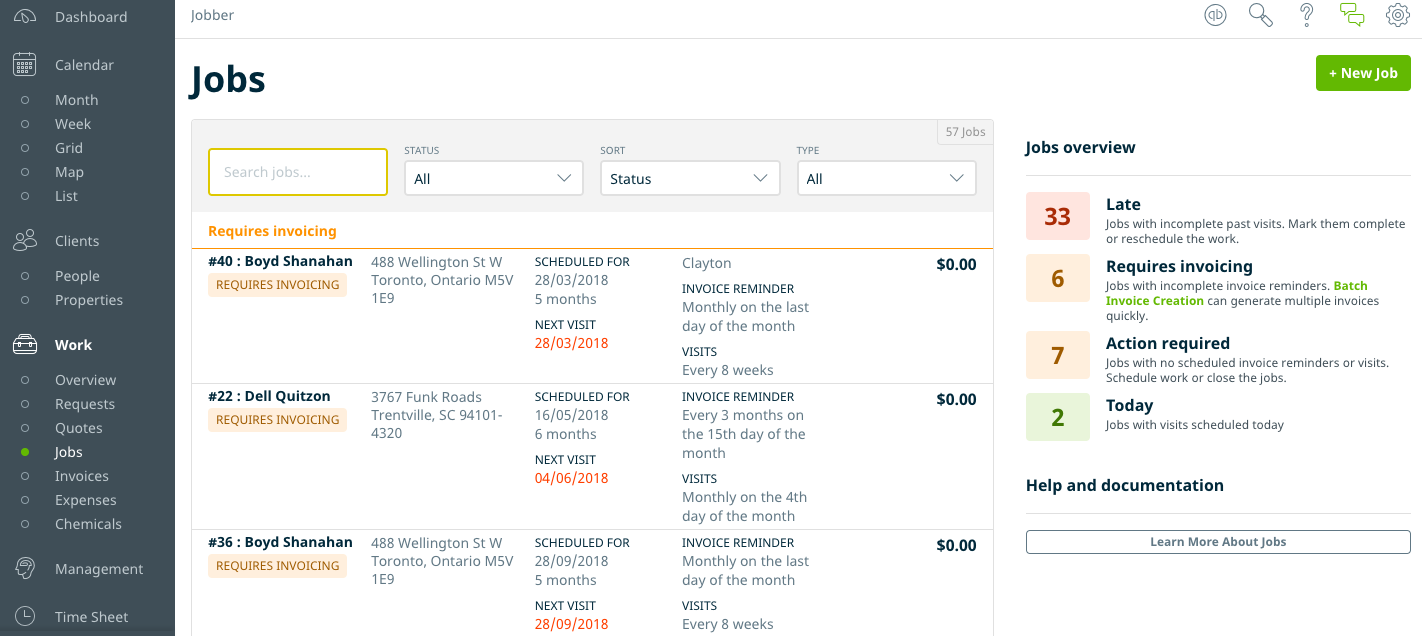This screenshot has height=636, width=1422.
Task: Open job #22 Dell Quitzon row
Action: (x=269, y=396)
